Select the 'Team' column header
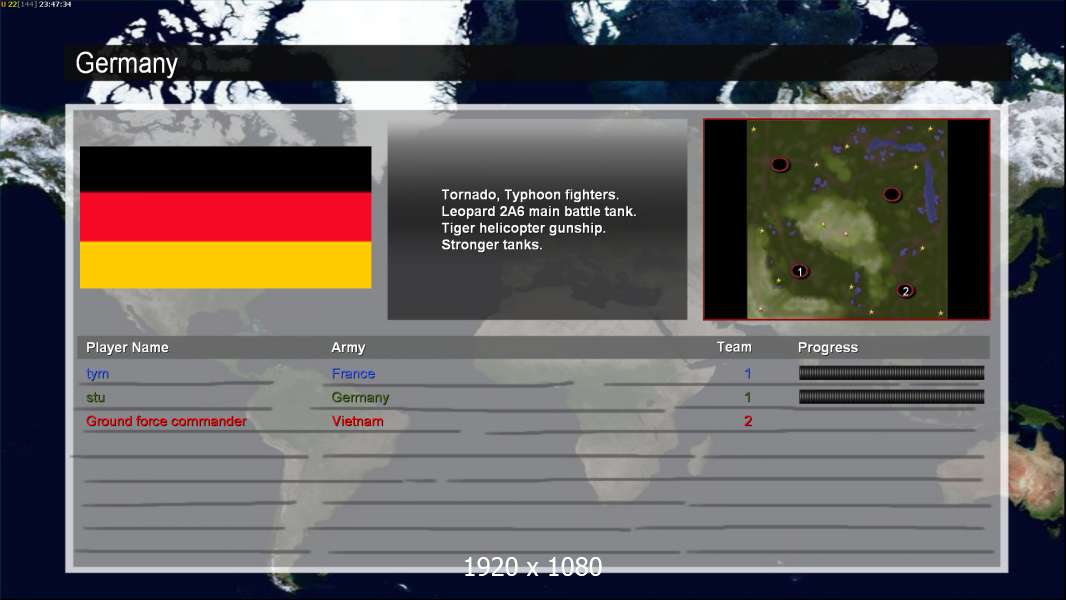 point(734,347)
